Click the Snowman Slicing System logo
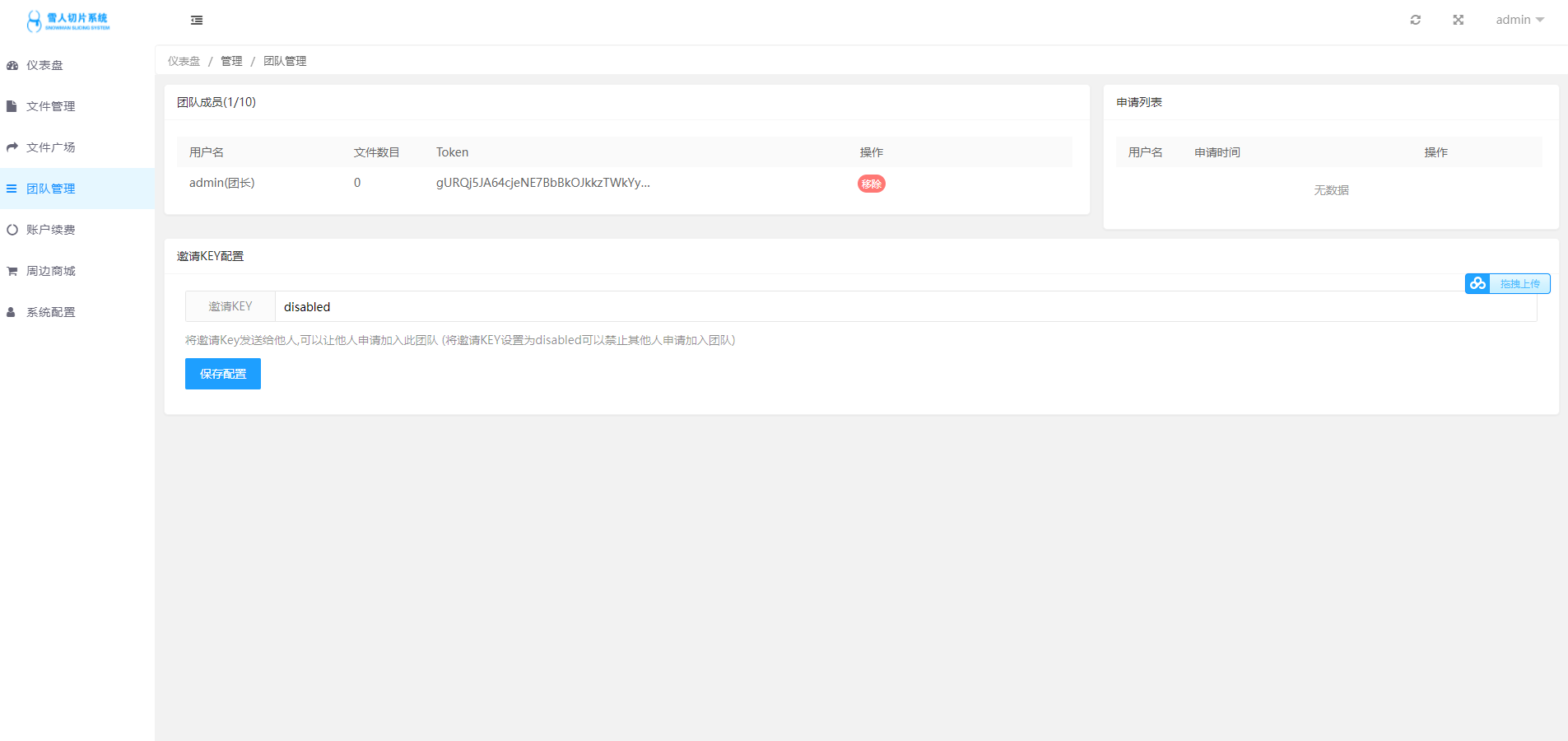This screenshot has height=741, width=1568. click(x=68, y=21)
